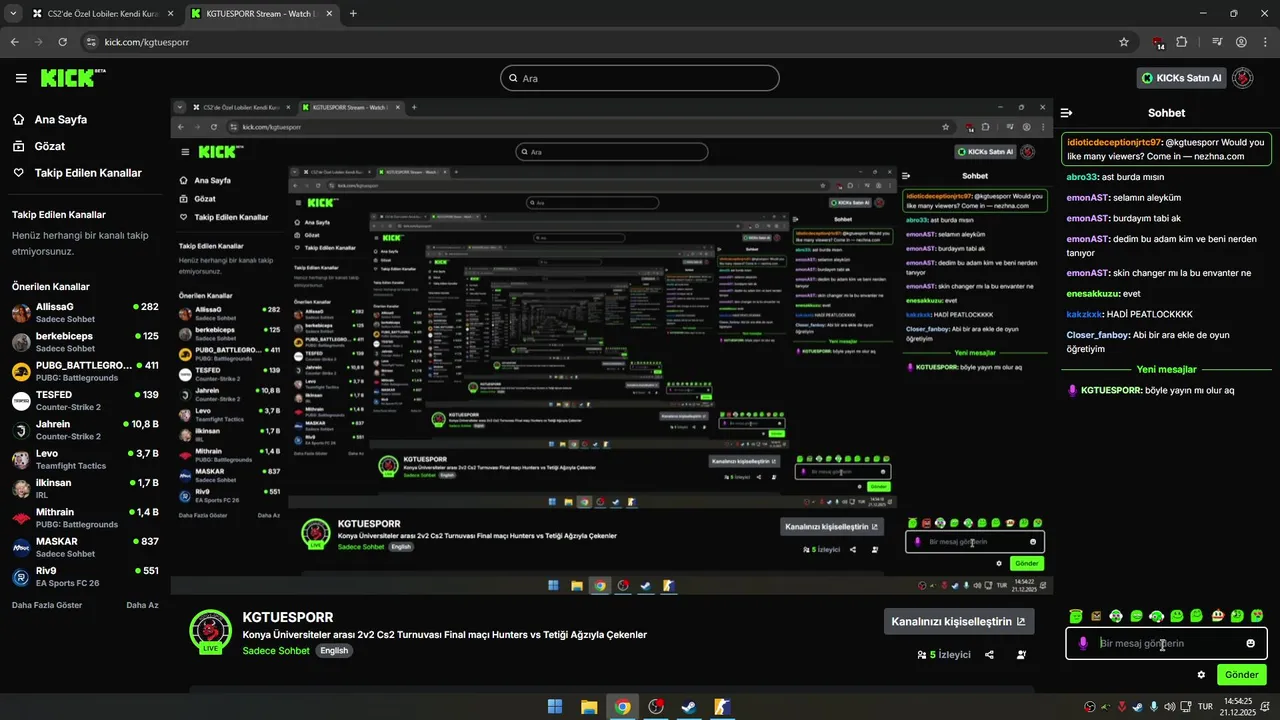
Task: Open PUBG_BATTLEGRO... recommended channel
Action: coord(85,371)
